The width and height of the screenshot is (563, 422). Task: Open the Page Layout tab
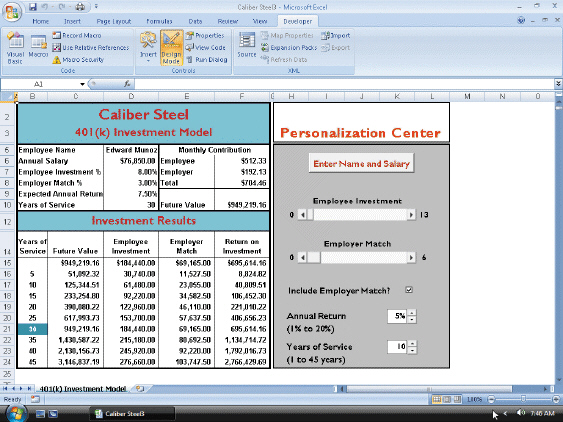(x=113, y=21)
